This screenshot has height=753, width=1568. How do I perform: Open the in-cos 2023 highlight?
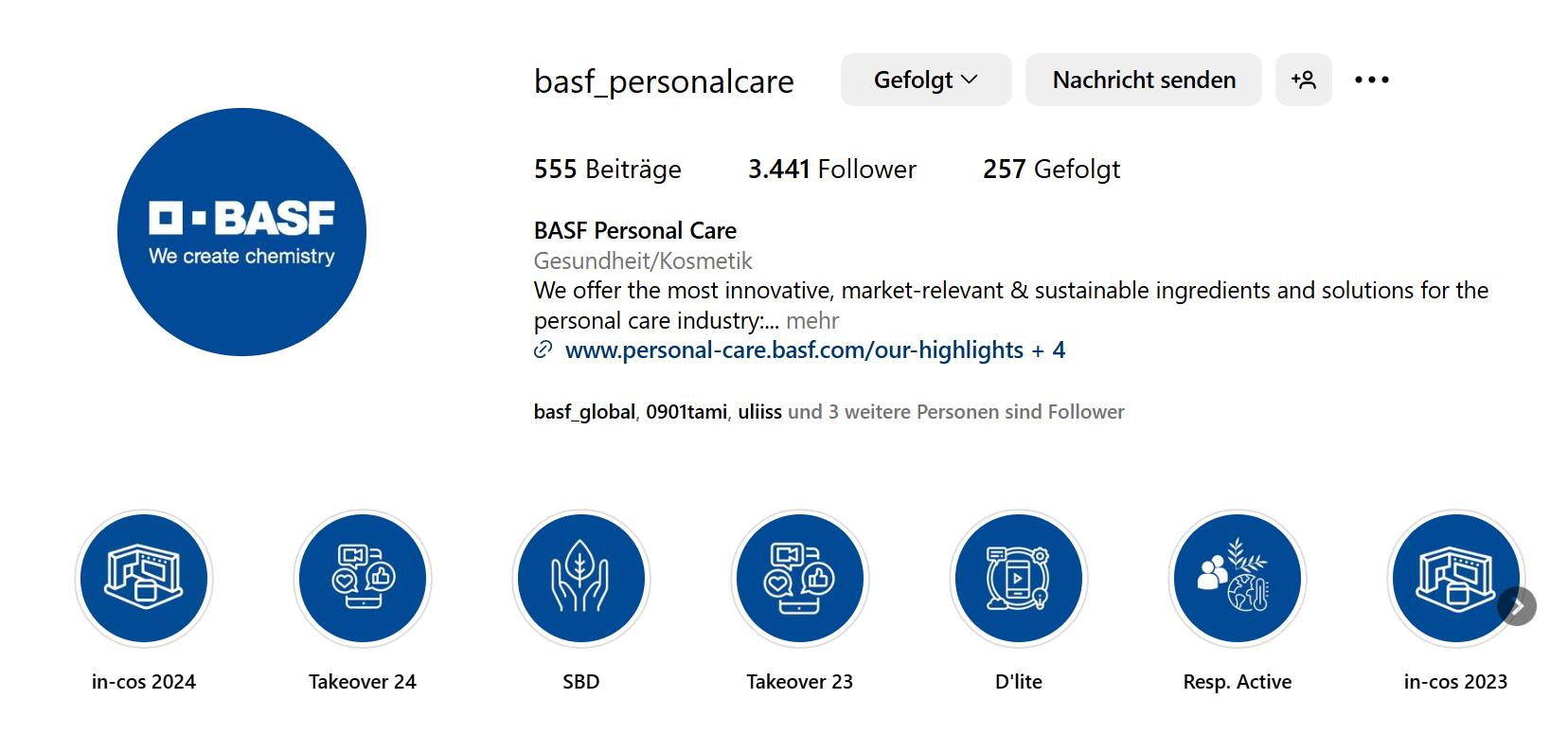tap(1455, 579)
